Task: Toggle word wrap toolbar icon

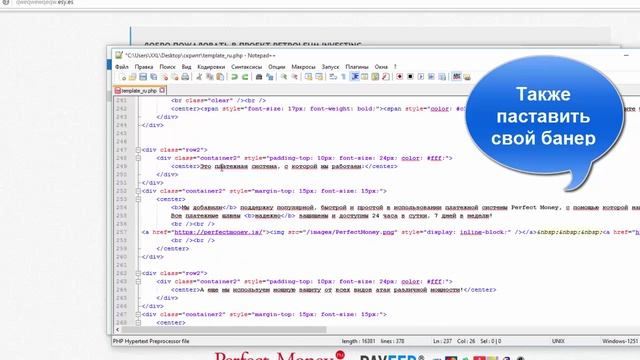Action: pos(333,77)
